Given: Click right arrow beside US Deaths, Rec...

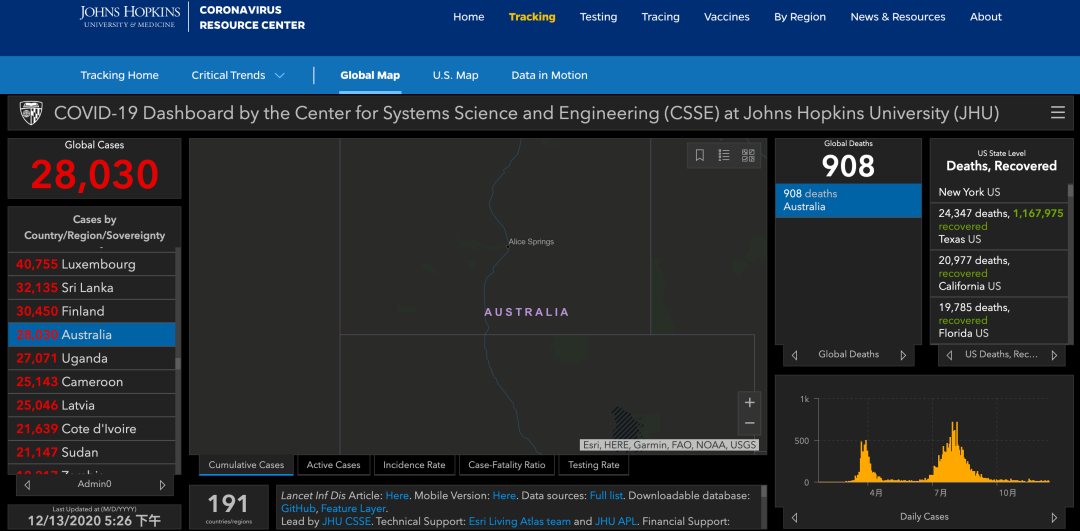Looking at the screenshot, I should coord(1054,355).
